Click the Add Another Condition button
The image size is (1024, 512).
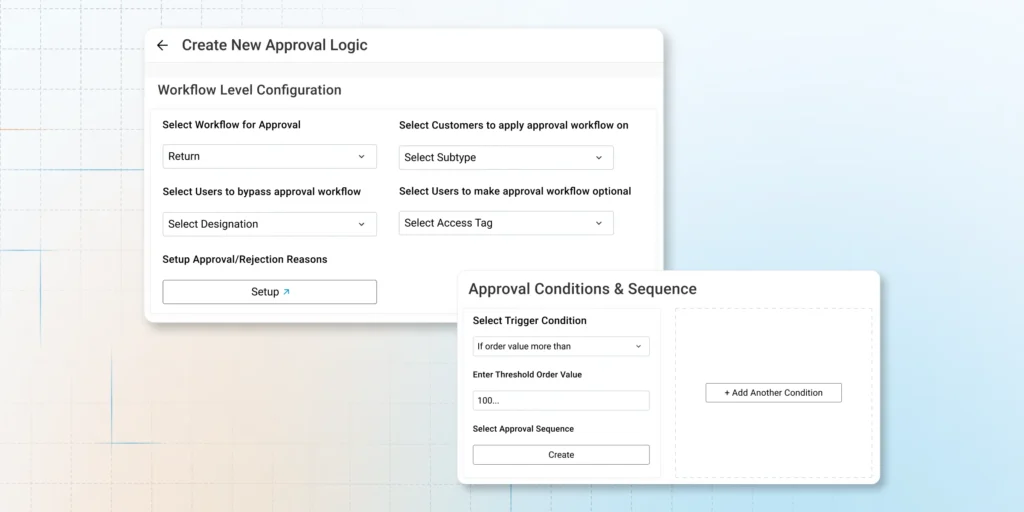[773, 392]
